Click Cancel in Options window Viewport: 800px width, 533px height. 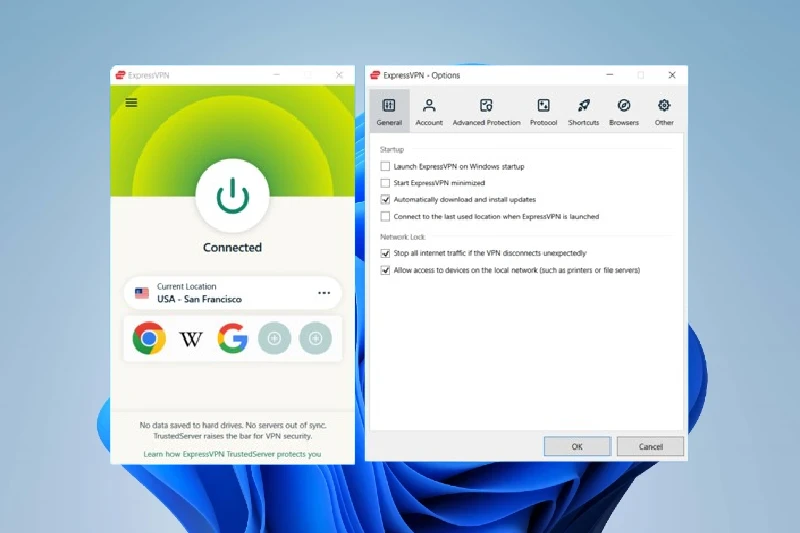[651, 446]
